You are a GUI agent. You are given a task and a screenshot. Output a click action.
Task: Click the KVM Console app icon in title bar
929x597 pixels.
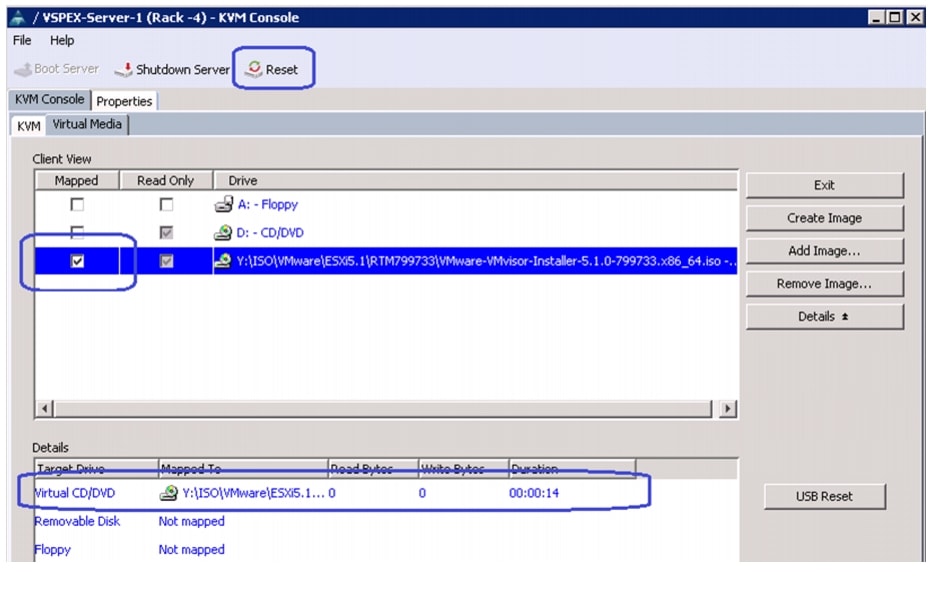(18, 18)
